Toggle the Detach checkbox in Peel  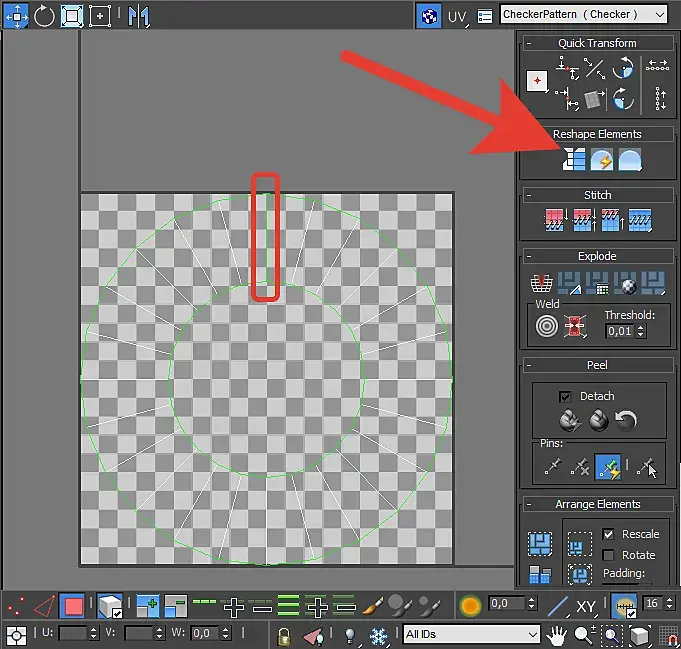click(565, 397)
